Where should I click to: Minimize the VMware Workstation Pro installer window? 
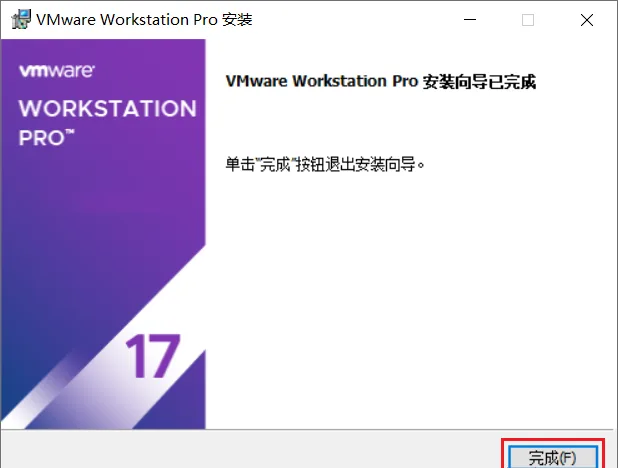pyautogui.click(x=470, y=20)
